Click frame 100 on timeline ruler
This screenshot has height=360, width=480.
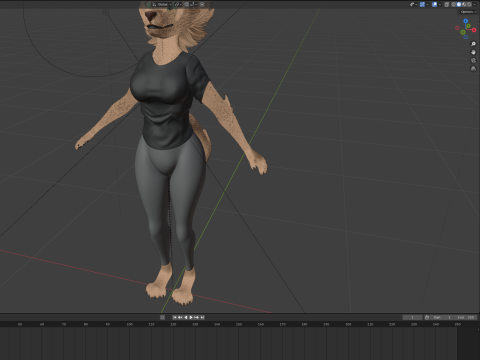click(x=129, y=324)
